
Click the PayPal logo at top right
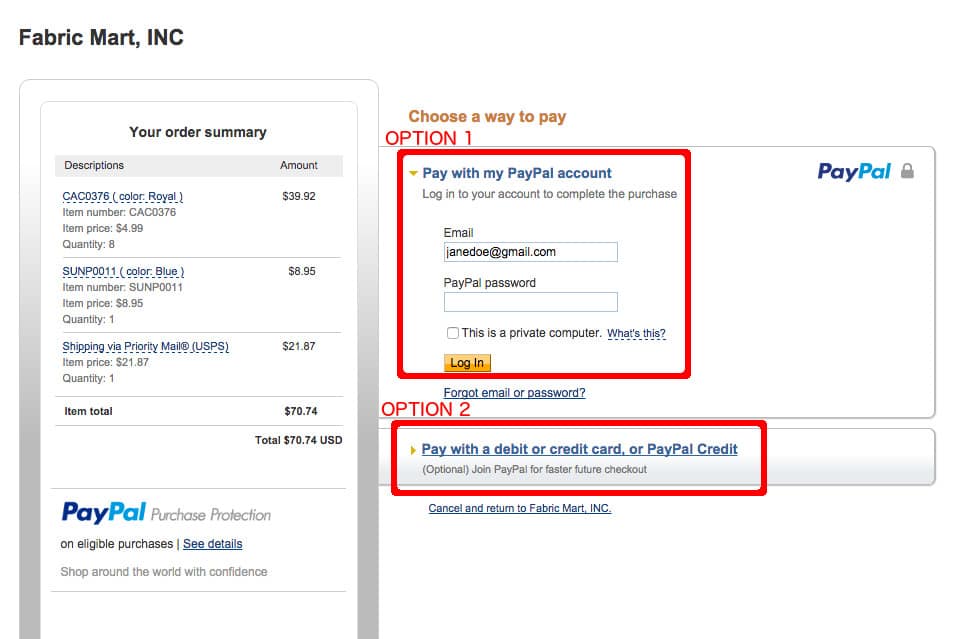pyautogui.click(x=853, y=171)
